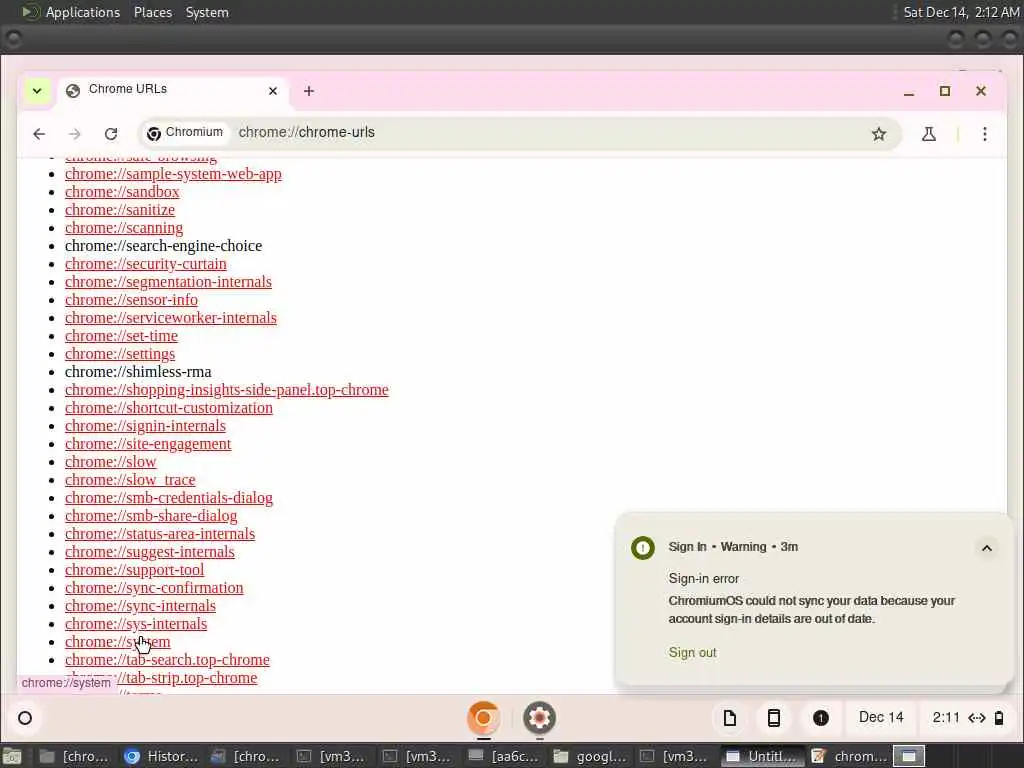Open Settings gear app on the shelf
The width and height of the screenshot is (1024, 768).
coord(539,718)
